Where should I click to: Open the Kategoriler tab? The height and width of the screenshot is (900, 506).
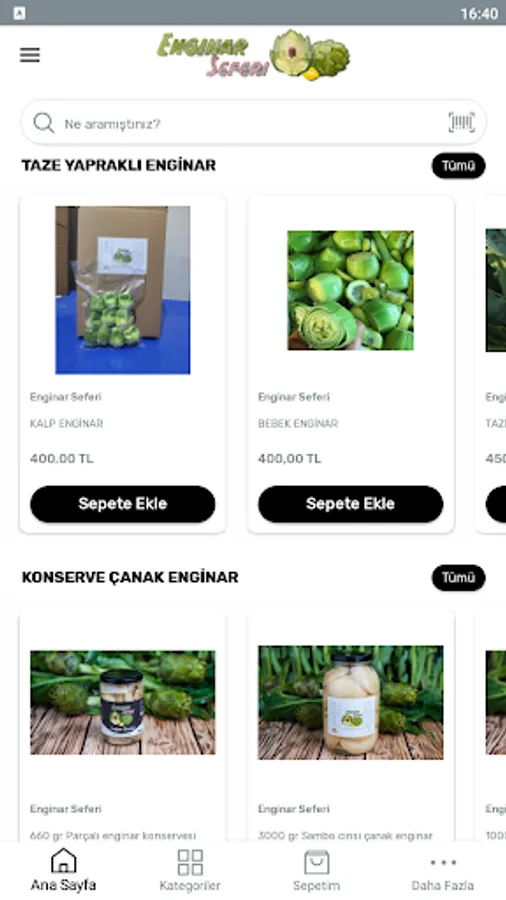pyautogui.click(x=190, y=870)
